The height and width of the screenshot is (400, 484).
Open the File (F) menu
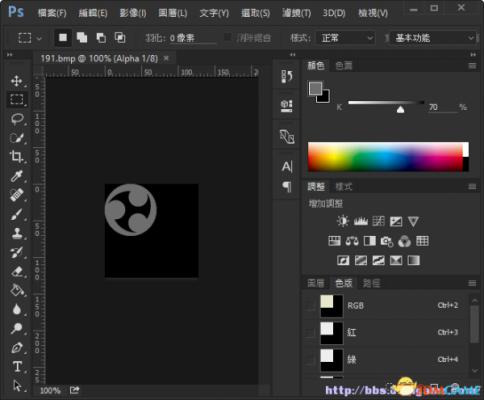52,13
